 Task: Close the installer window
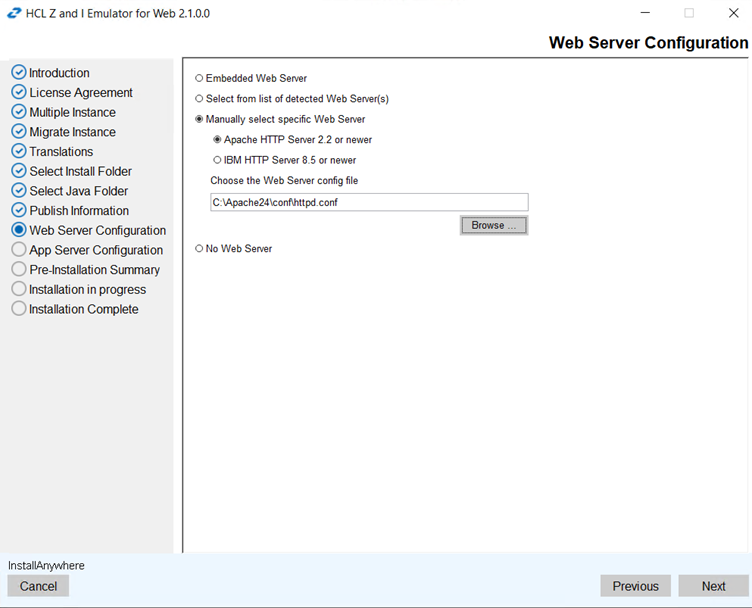(733, 13)
